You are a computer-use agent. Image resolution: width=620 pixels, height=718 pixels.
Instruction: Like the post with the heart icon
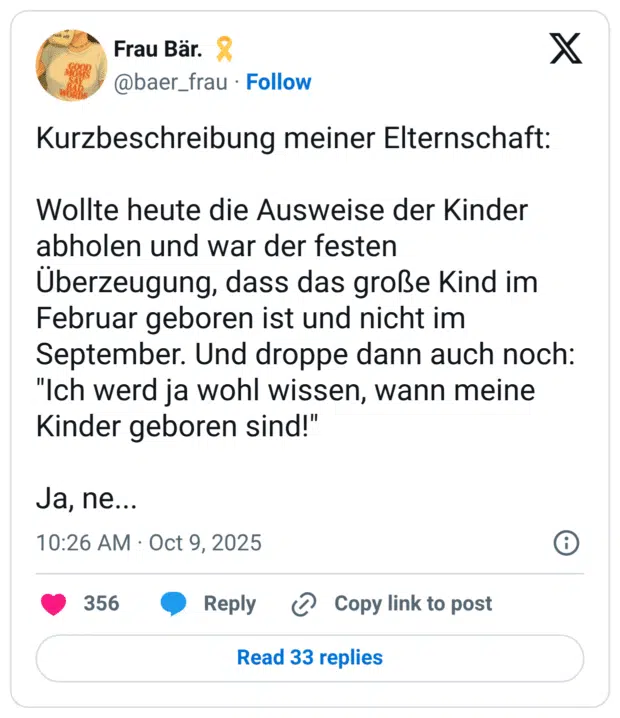pyautogui.click(x=53, y=603)
